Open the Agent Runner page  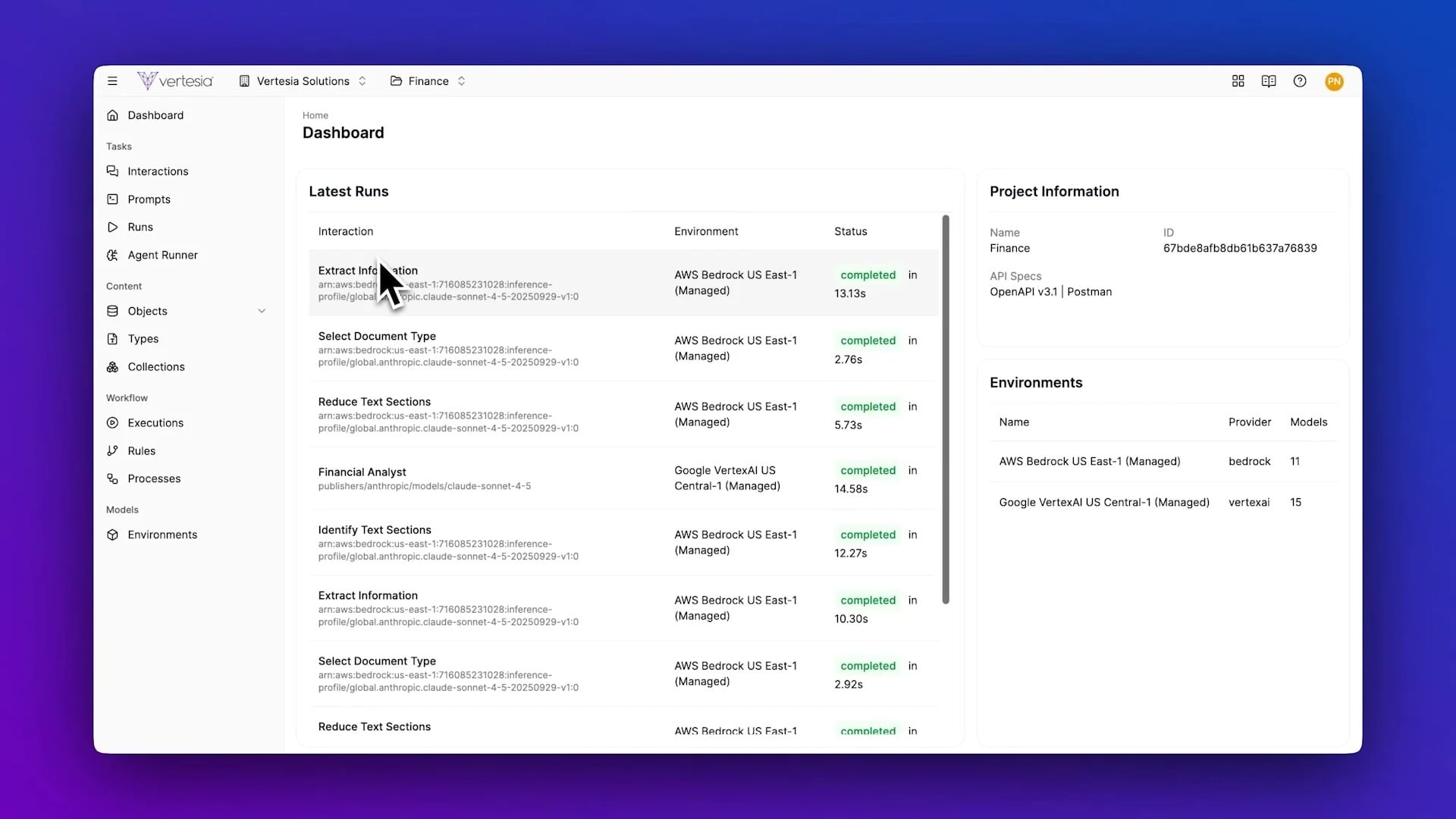pyautogui.click(x=162, y=255)
